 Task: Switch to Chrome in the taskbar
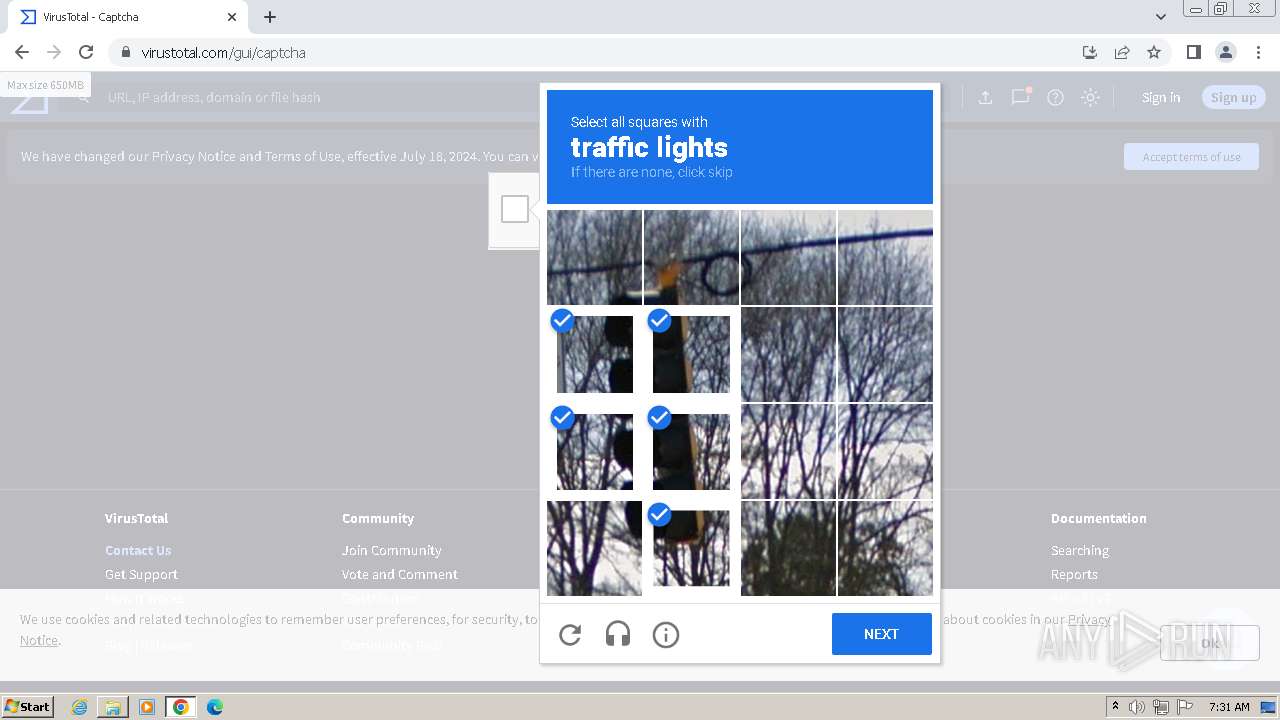181,707
